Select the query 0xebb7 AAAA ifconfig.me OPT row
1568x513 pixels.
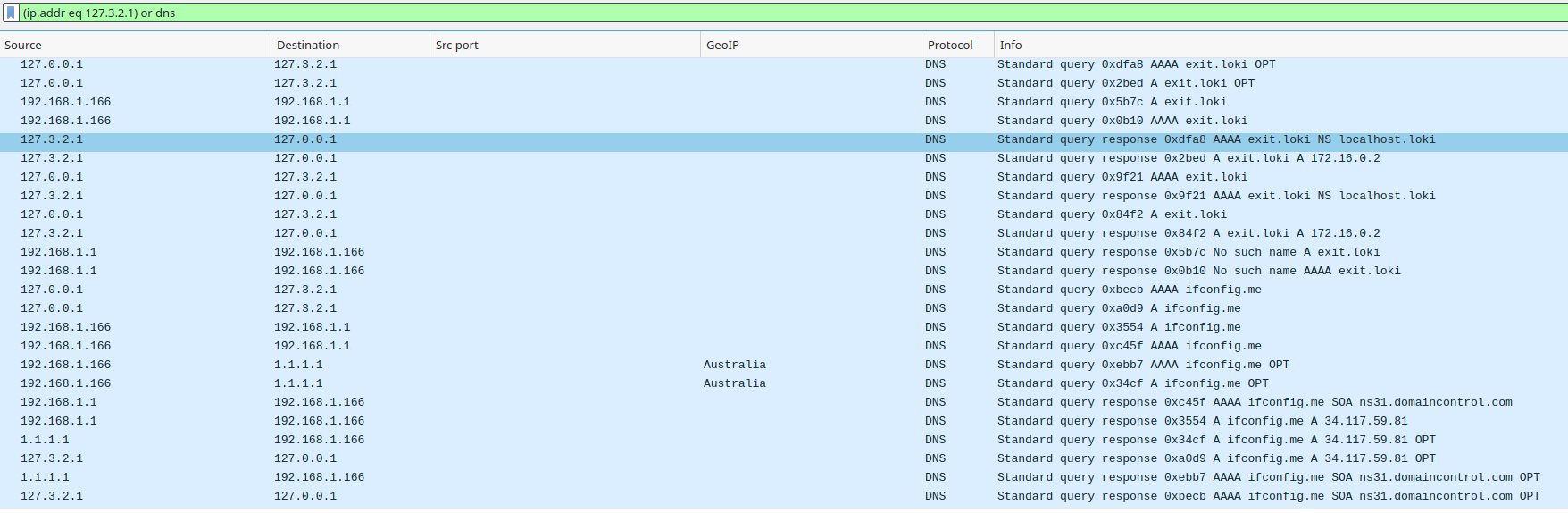tap(784, 365)
